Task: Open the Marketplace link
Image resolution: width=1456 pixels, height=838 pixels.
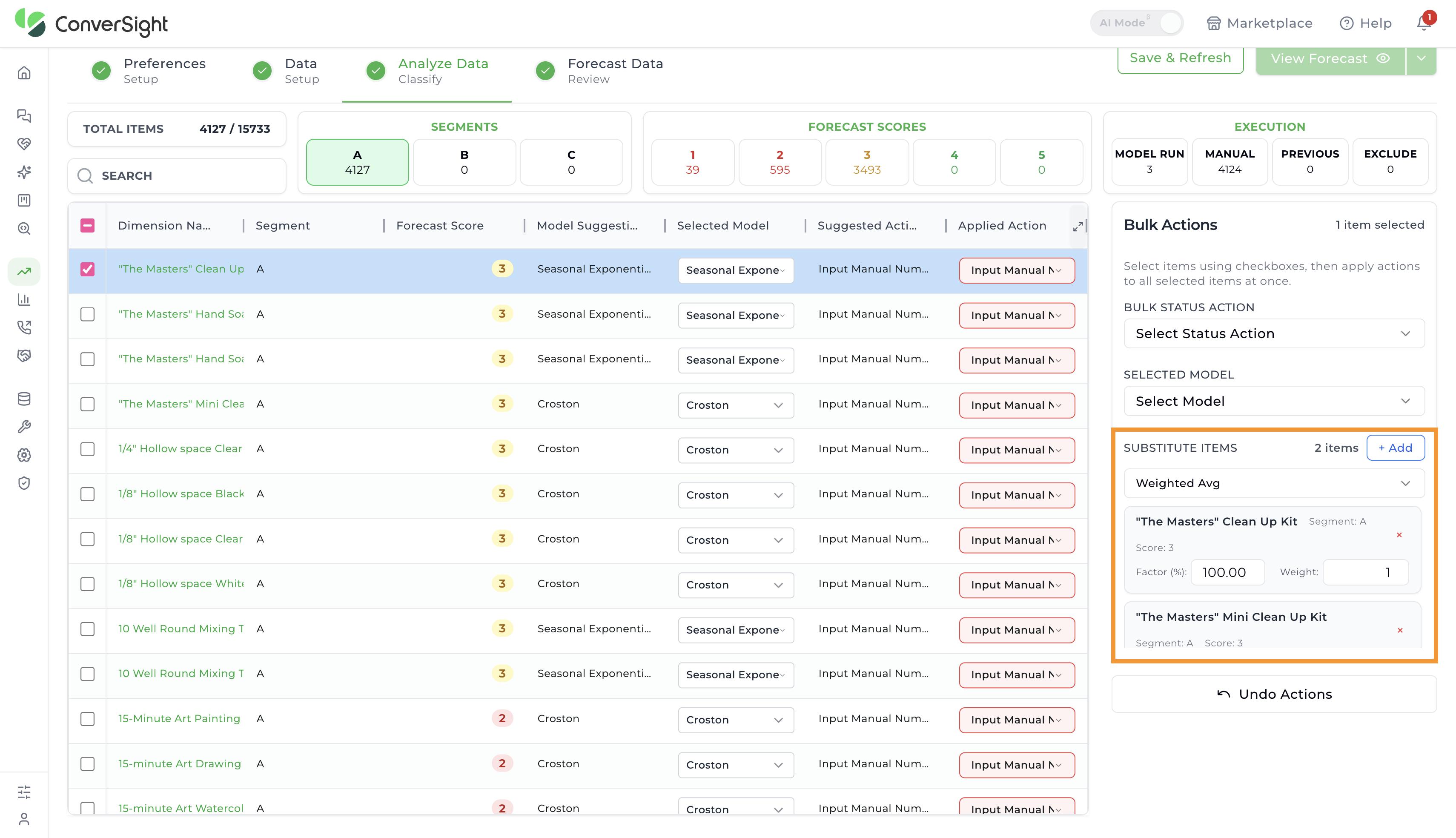Action: coord(1259,23)
